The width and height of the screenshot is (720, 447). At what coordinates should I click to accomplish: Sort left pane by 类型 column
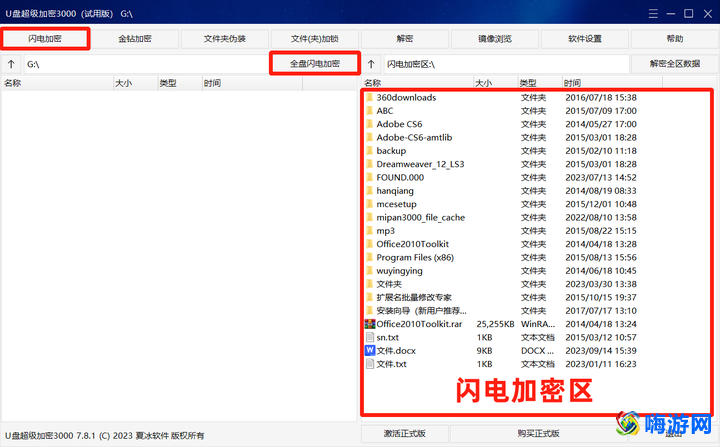(180, 83)
